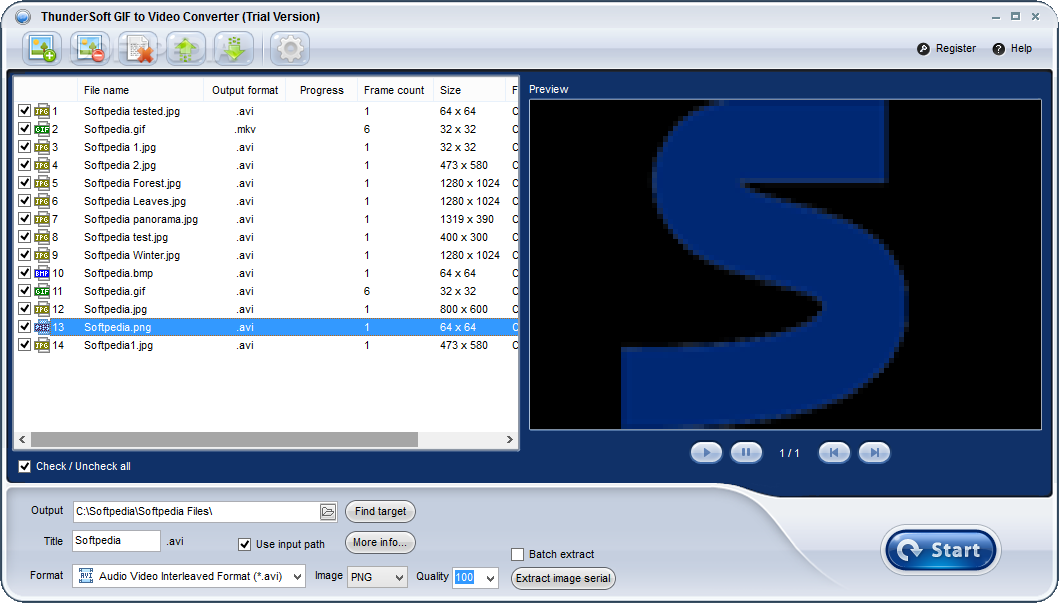The width and height of the screenshot is (1059, 603).
Task: Click the file list scroll right arrow
Action: pos(510,440)
